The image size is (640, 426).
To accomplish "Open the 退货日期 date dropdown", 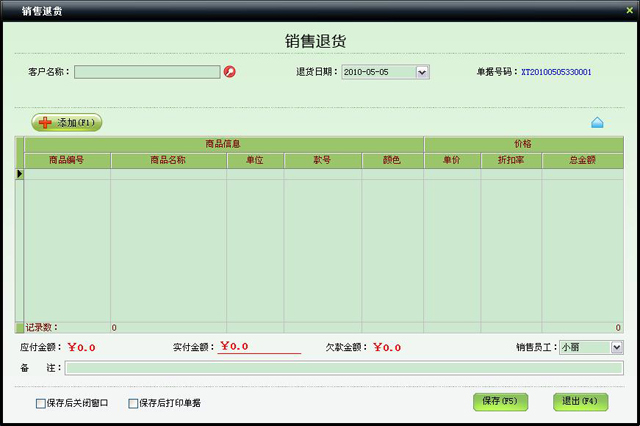I will point(422,72).
